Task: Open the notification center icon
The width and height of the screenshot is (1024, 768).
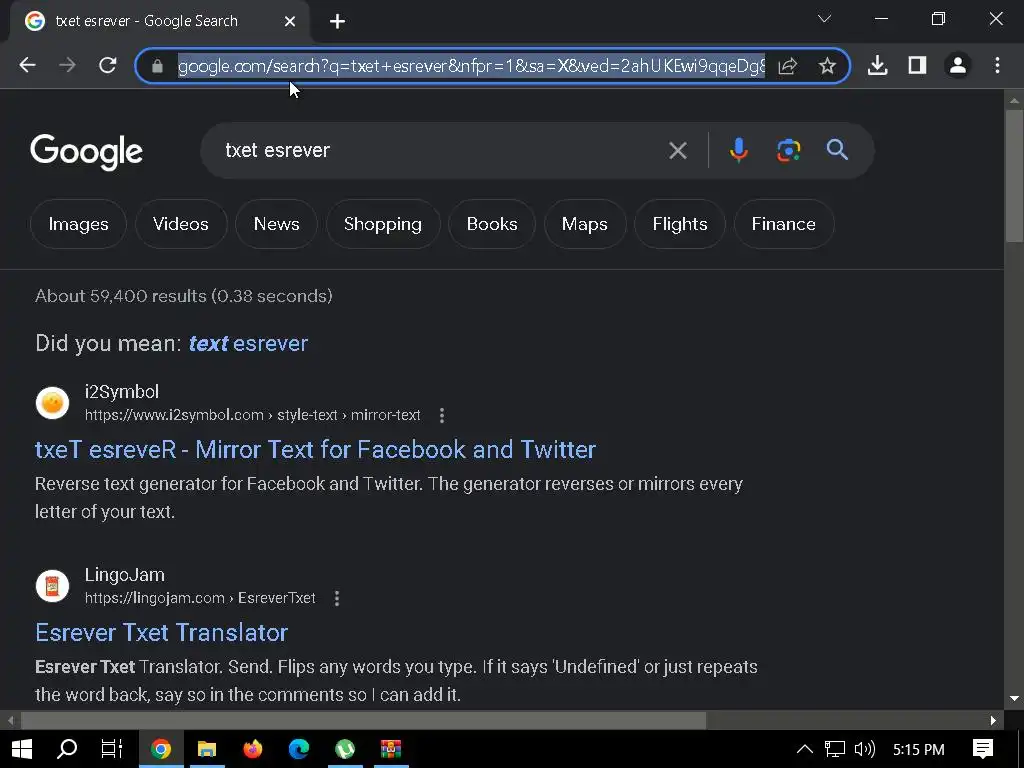Action: point(983,749)
